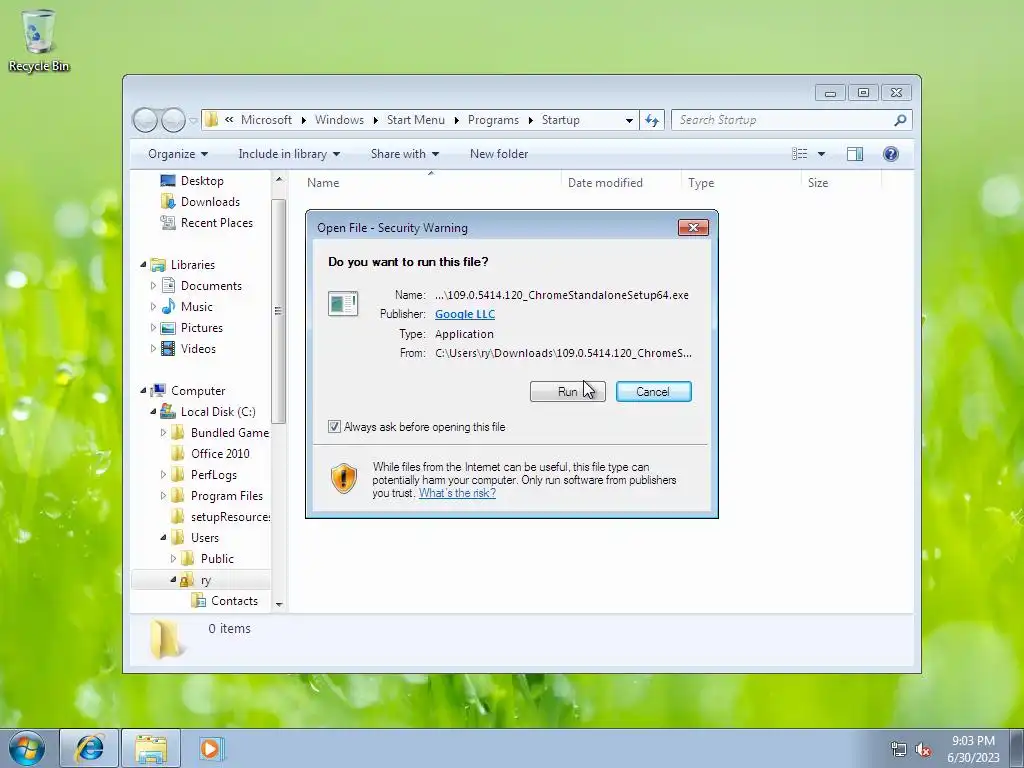Toggle Always ask before opening this file

(x=334, y=427)
